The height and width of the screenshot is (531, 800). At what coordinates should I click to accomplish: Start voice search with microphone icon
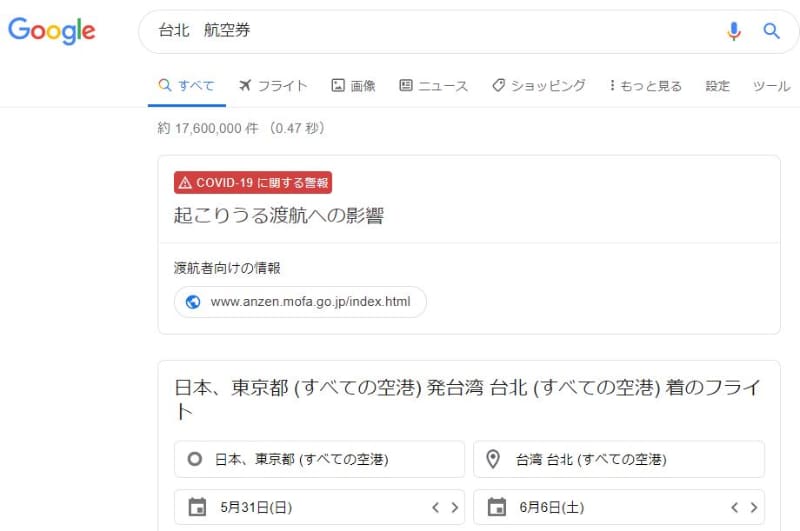click(734, 31)
